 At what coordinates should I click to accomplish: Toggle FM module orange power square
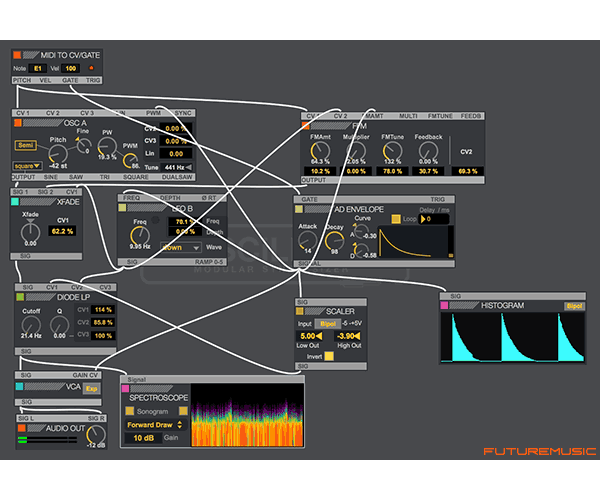(x=305, y=126)
